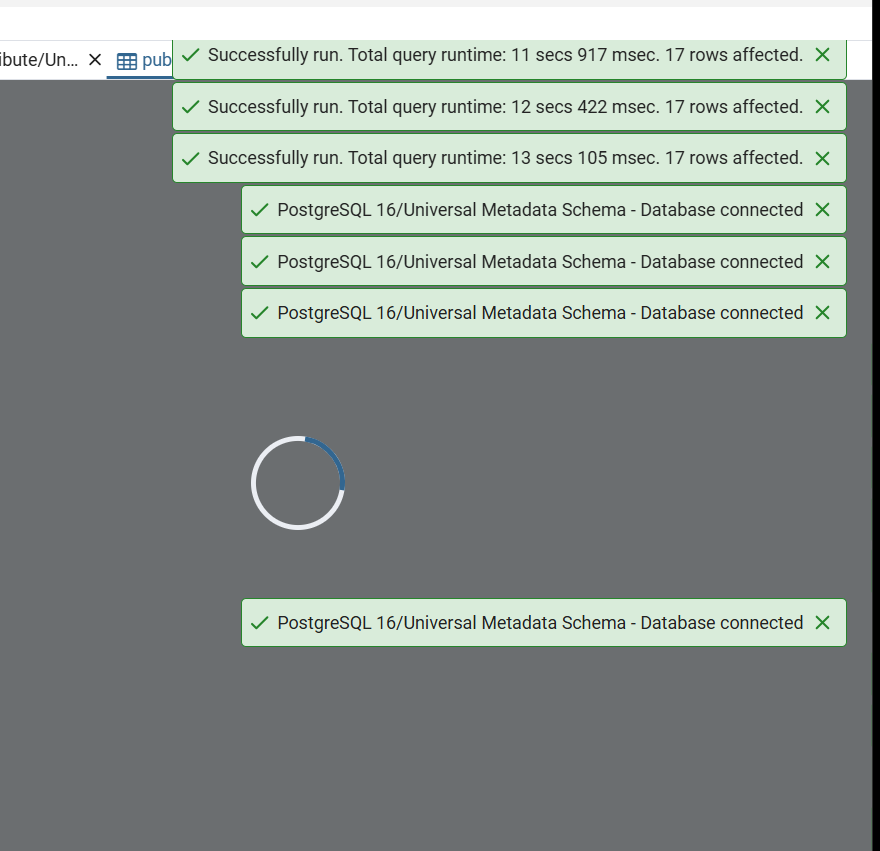
Task: Click Database connected message text below spinner
Action: click(540, 623)
